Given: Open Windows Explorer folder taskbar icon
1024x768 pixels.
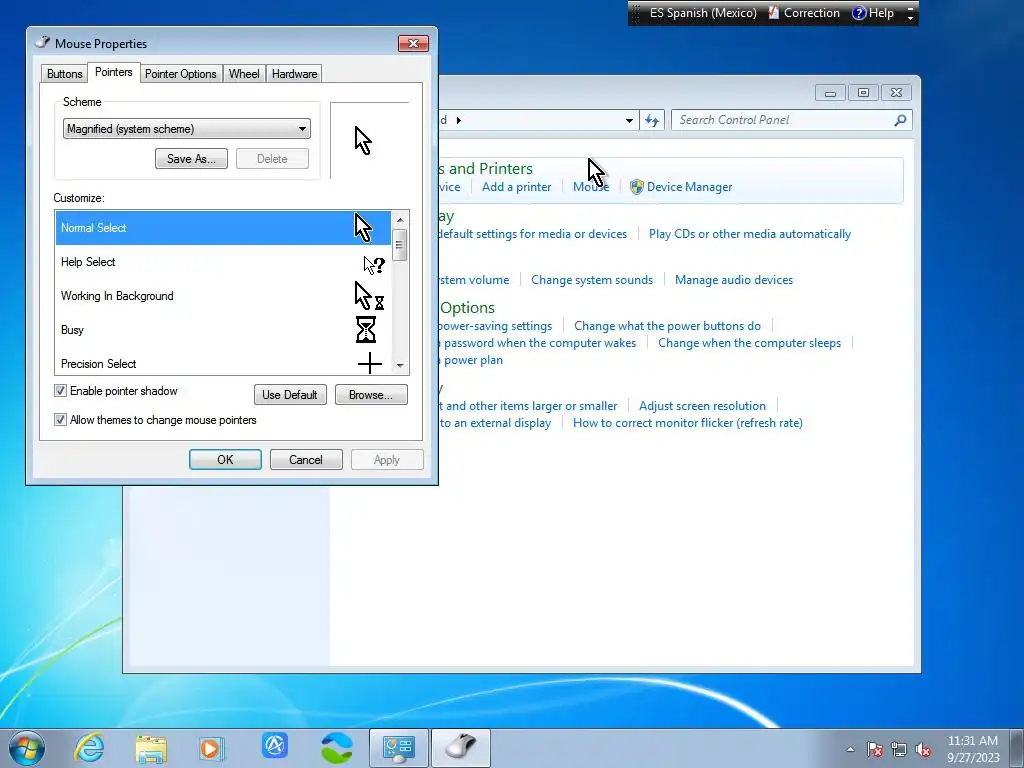Looking at the screenshot, I should click(x=151, y=748).
